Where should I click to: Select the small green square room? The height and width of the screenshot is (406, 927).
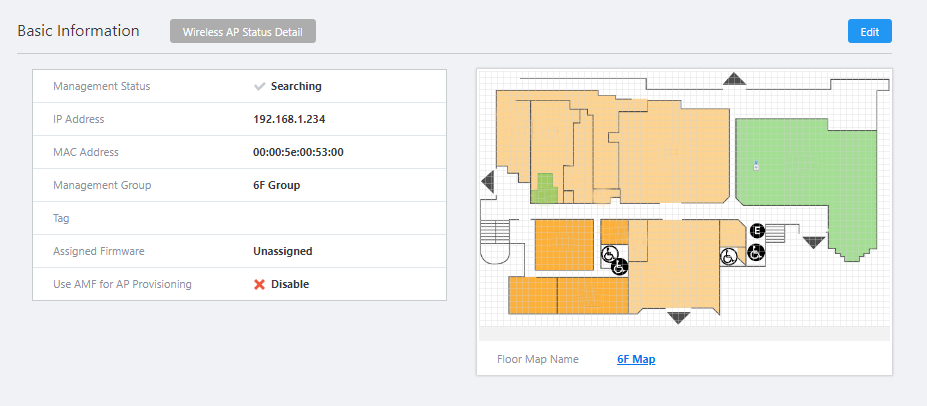click(543, 188)
